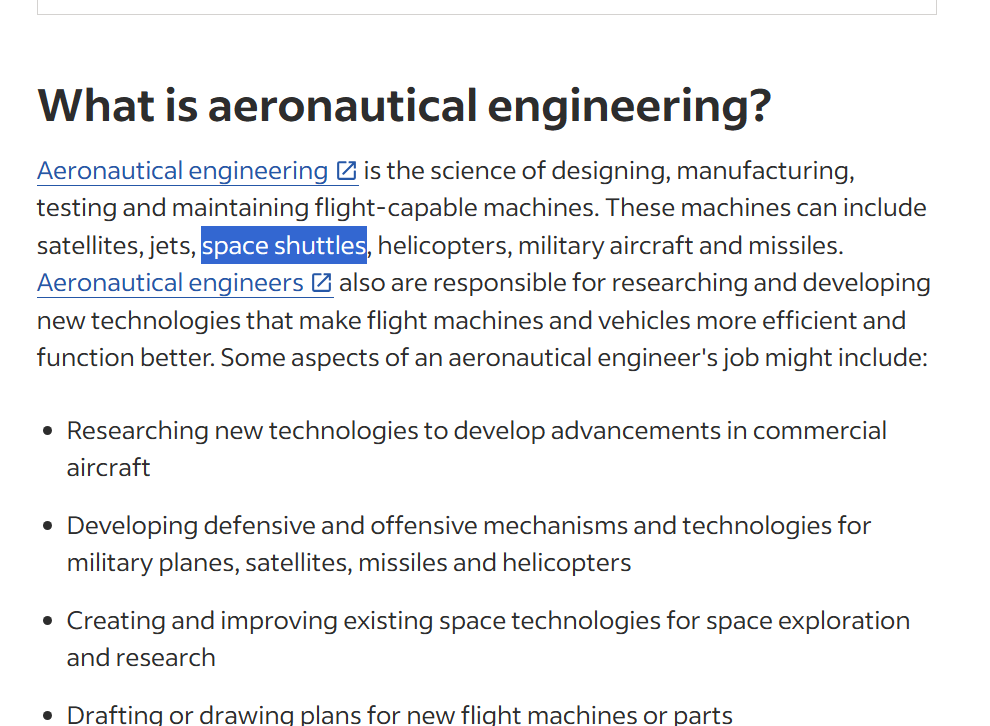Screen dimensions: 990x726
Task: Open the Aeronautical engineers link
Action: (x=185, y=283)
